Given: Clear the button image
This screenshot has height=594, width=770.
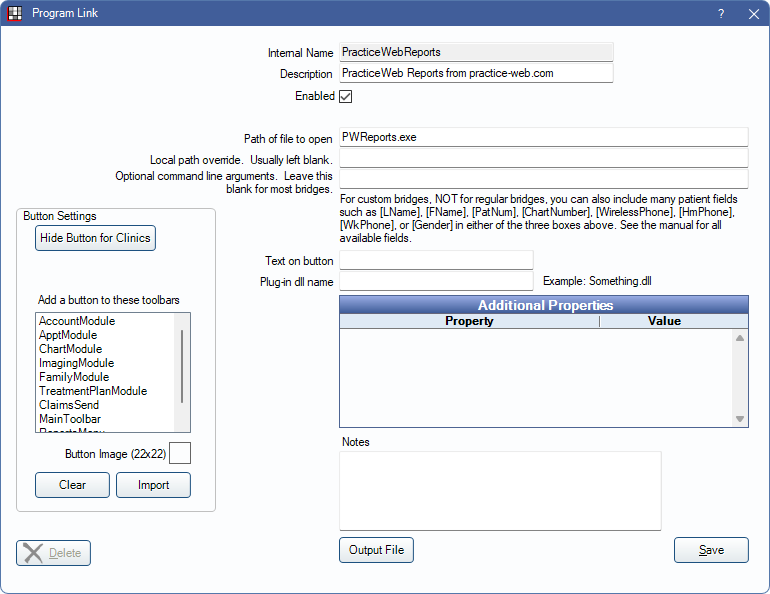Looking at the screenshot, I should (72, 485).
